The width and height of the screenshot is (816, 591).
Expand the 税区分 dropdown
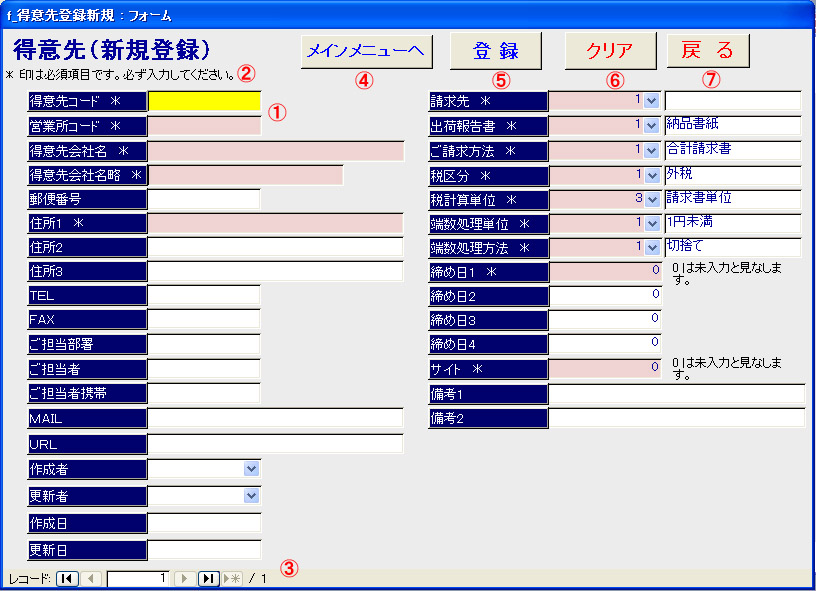pyautogui.click(x=651, y=175)
